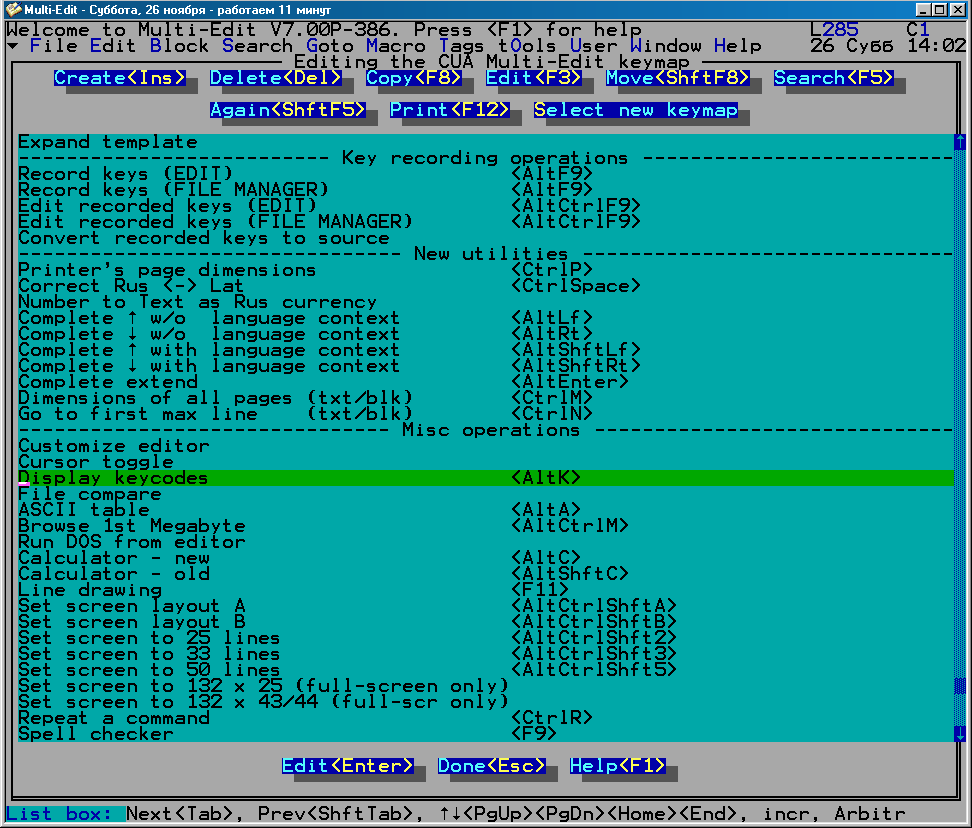Open the Search menu
Image resolution: width=972 pixels, height=828 pixels.
click(x=257, y=46)
